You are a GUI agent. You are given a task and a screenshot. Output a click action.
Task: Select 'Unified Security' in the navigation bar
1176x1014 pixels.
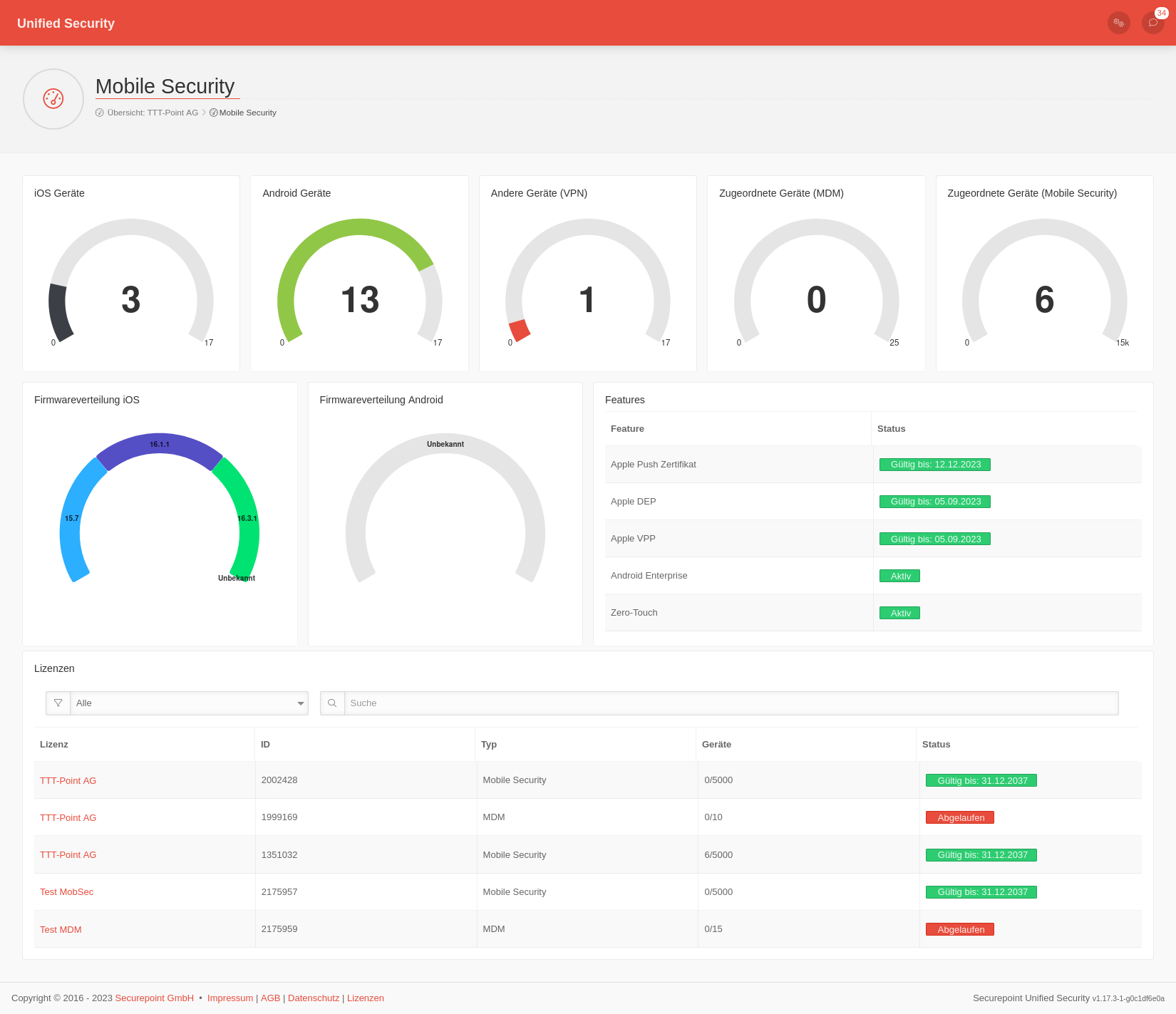tap(66, 23)
